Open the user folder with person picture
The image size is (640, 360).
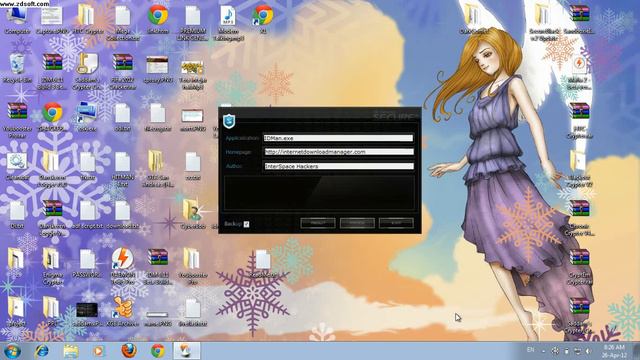pyautogui.click(x=192, y=211)
